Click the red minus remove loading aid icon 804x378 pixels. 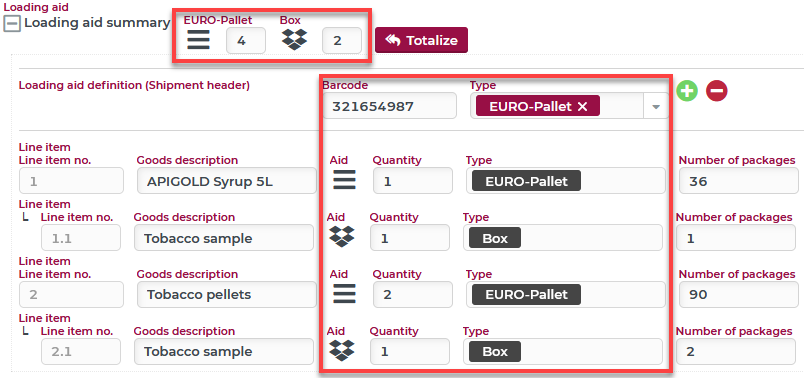click(x=716, y=91)
